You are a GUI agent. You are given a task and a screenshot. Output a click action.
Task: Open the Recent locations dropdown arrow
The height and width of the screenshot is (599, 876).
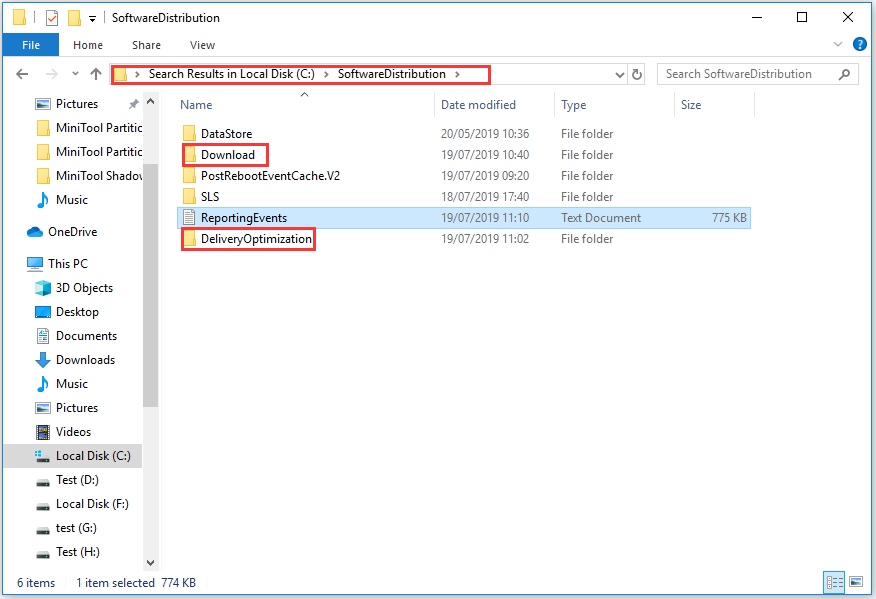[x=75, y=74]
